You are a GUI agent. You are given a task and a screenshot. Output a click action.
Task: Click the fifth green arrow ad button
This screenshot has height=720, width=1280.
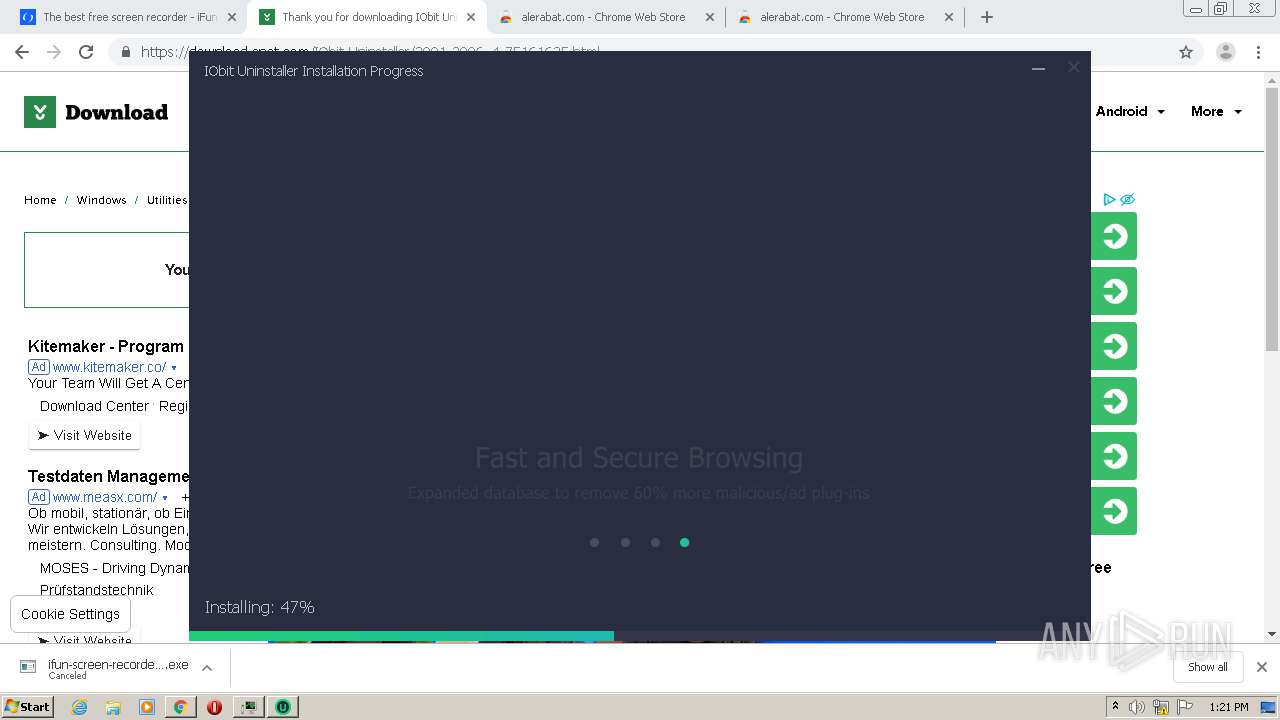(x=1114, y=456)
